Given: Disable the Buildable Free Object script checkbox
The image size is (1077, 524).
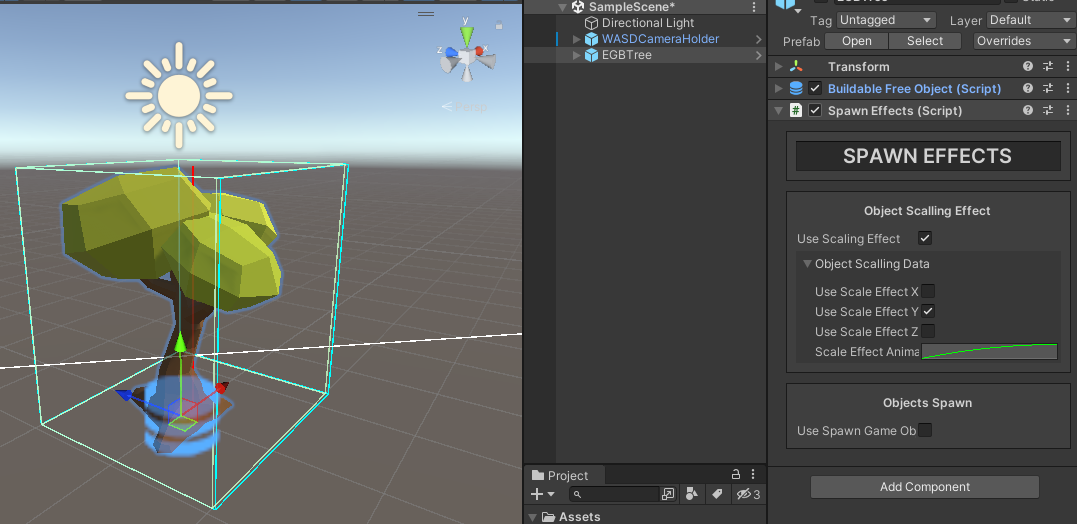Looking at the screenshot, I should 815,89.
